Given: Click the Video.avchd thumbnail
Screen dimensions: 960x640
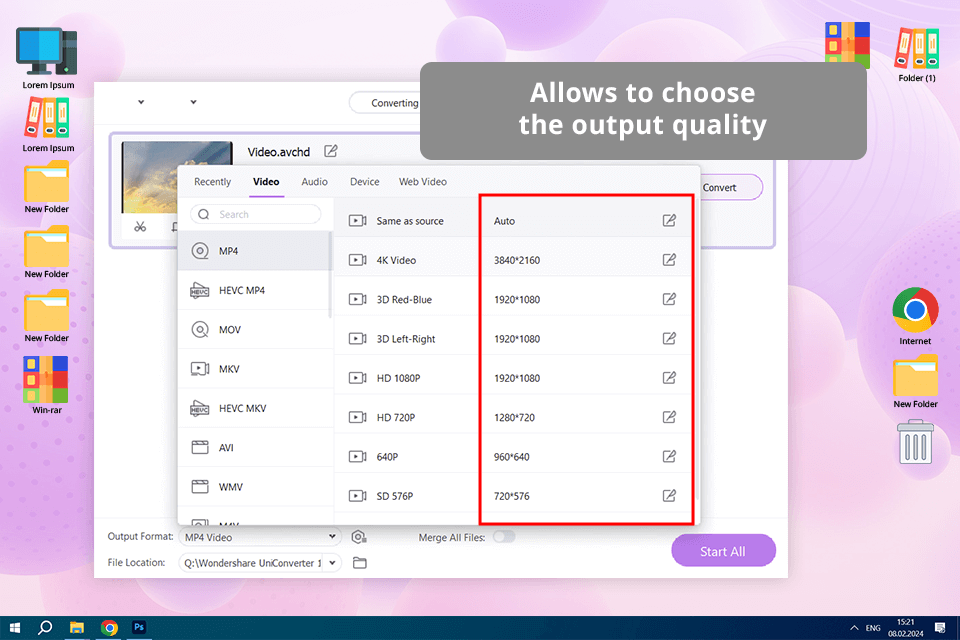Looking at the screenshot, I should tap(177, 177).
